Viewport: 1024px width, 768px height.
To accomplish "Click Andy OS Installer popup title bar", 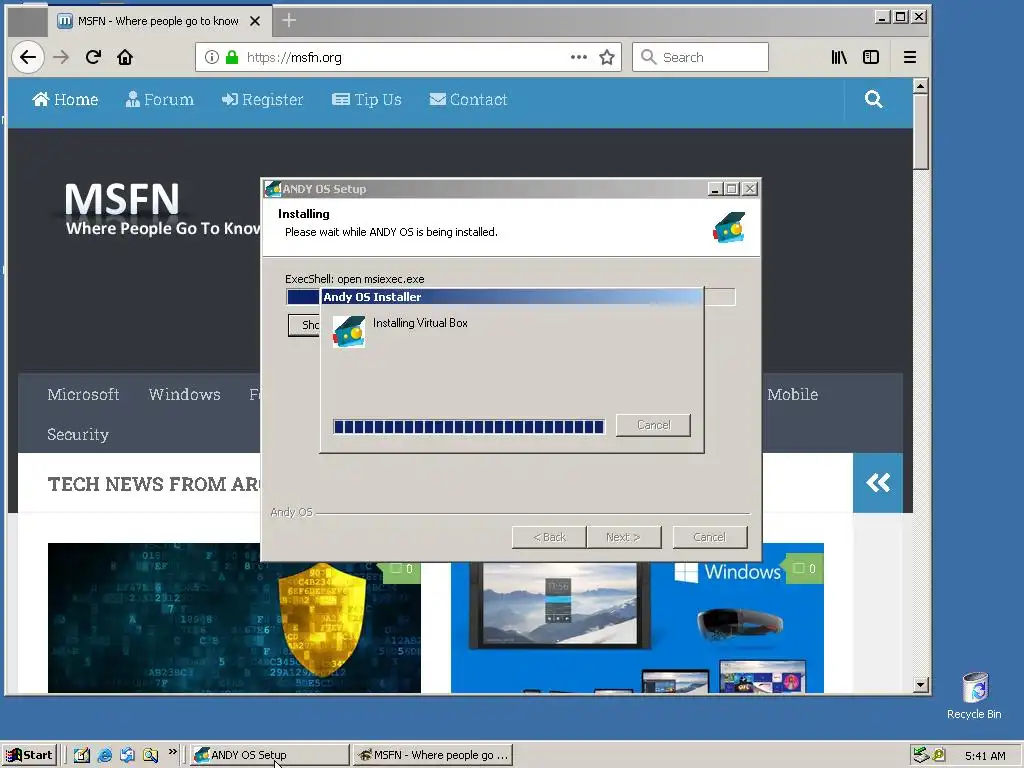I will tap(512, 296).
